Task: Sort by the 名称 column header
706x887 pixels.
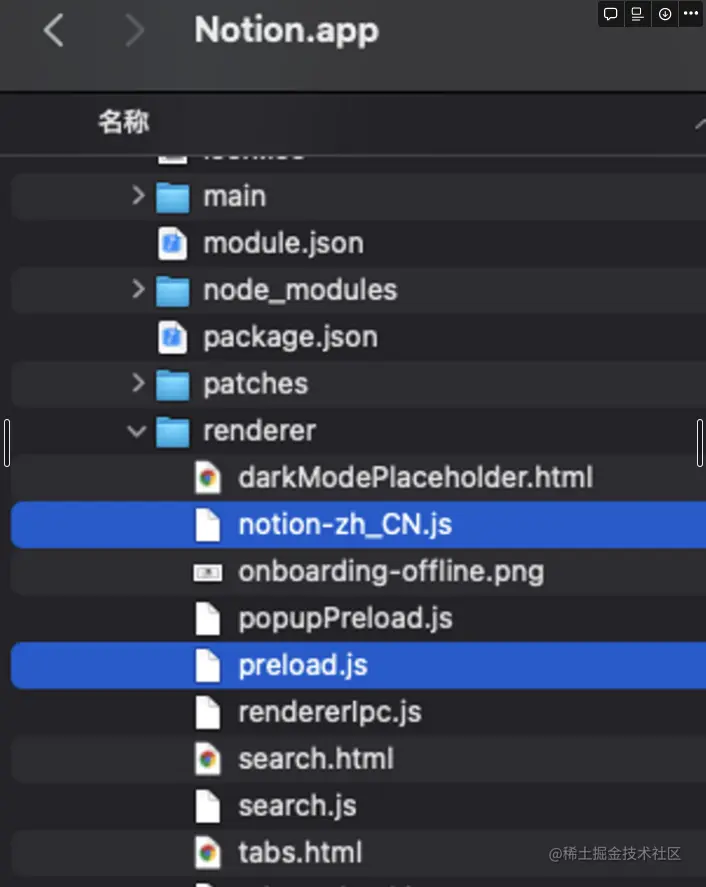Action: tap(124, 122)
